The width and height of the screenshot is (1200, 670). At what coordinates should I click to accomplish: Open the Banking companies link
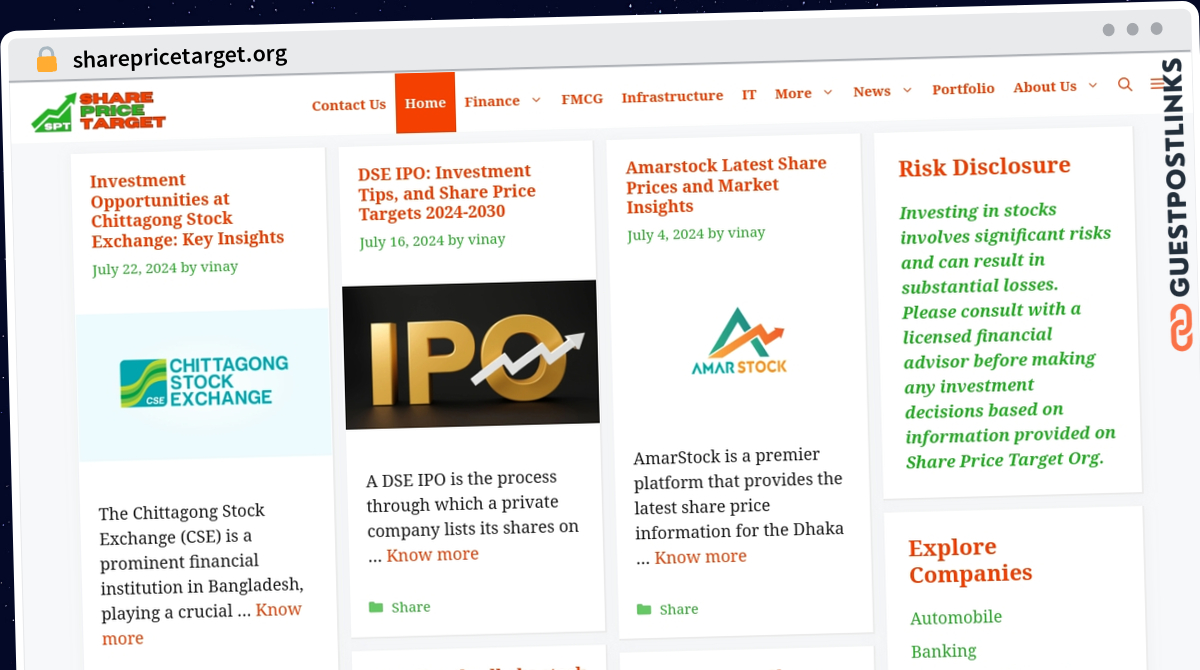(943, 651)
